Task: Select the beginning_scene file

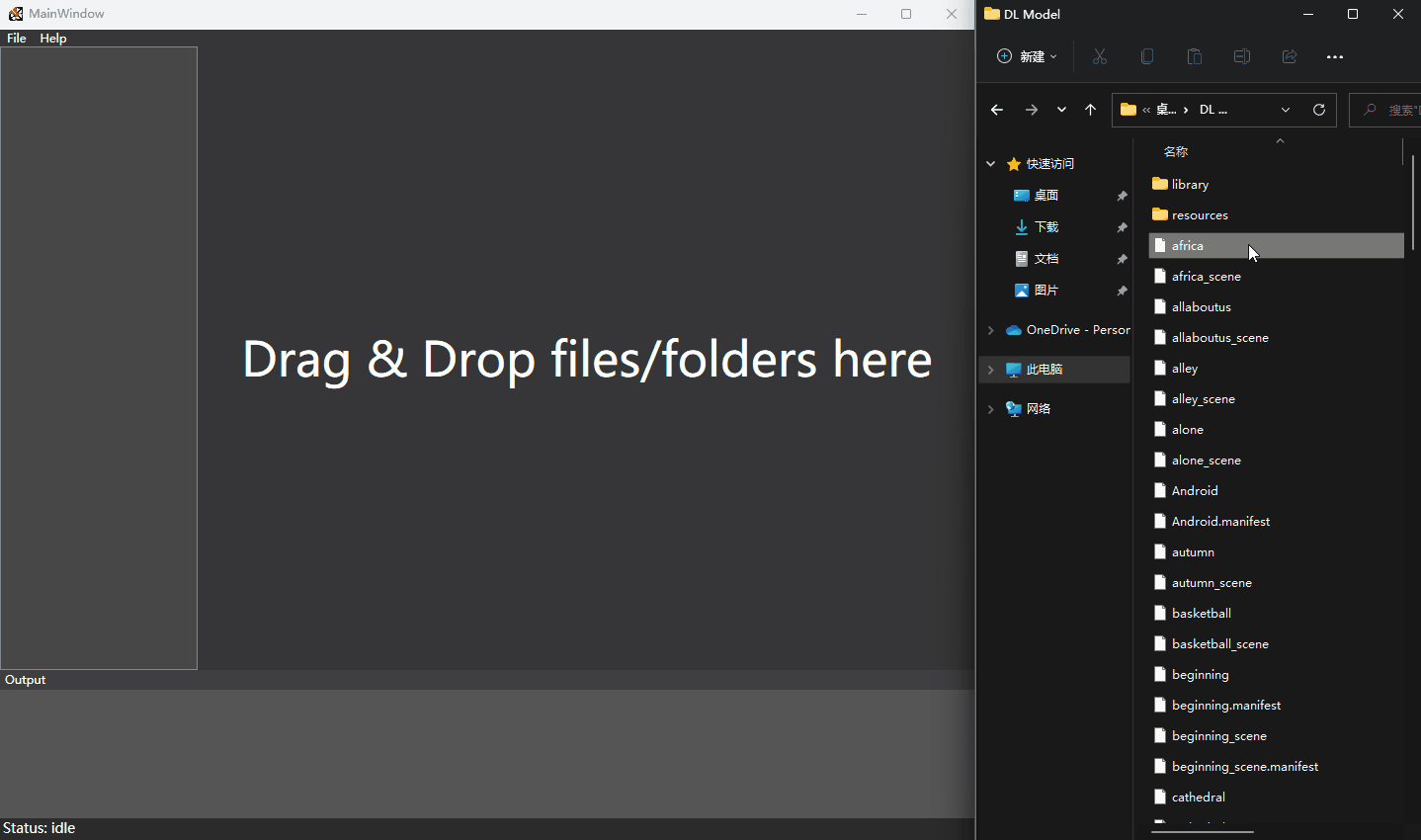Action: (x=1276, y=736)
